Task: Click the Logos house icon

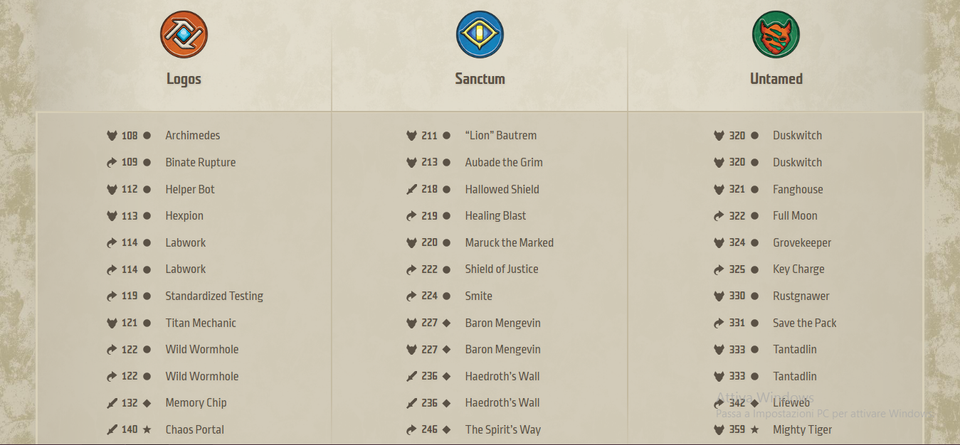Action: 184,35
